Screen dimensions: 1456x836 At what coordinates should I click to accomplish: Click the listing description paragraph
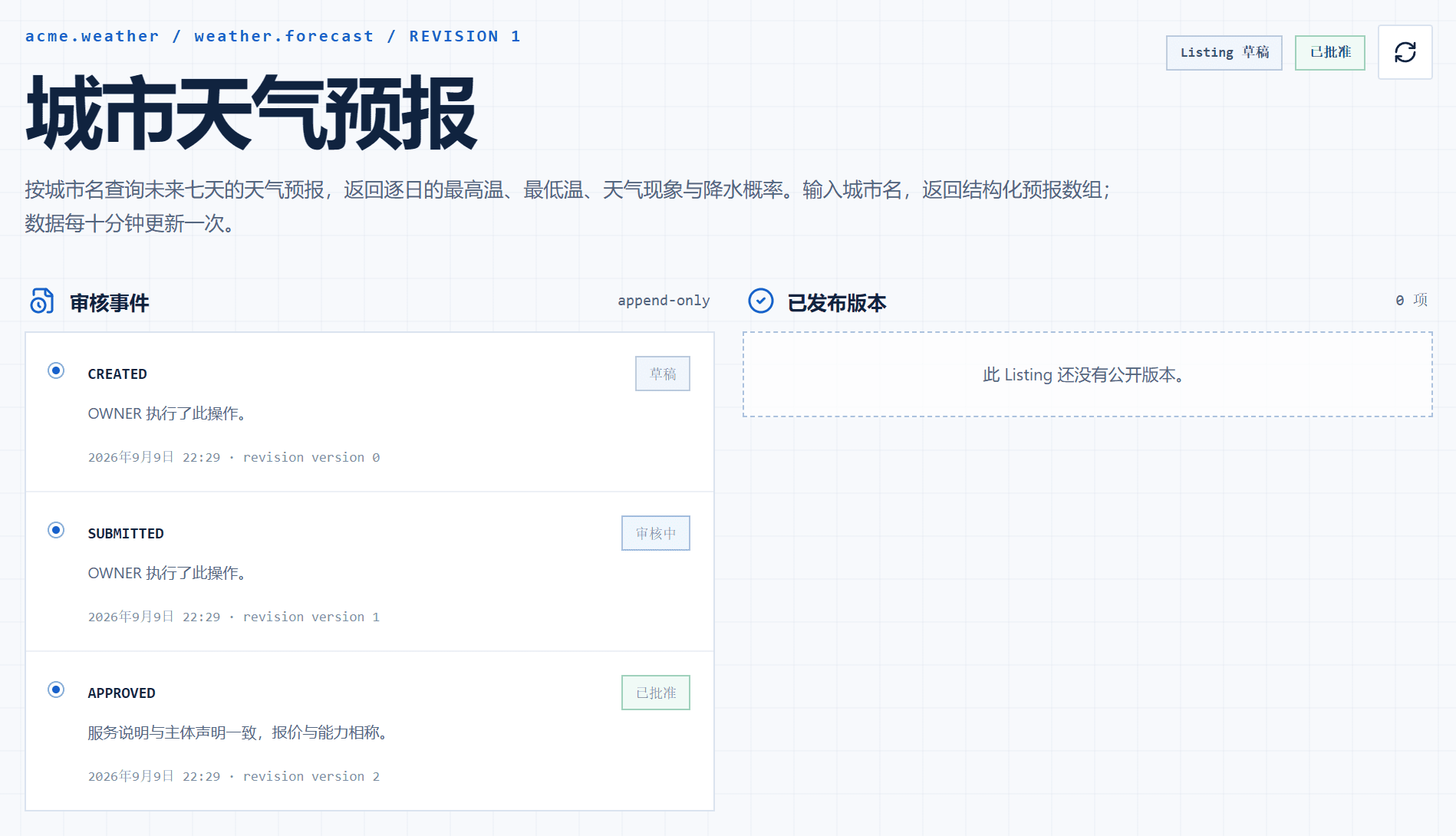568,206
